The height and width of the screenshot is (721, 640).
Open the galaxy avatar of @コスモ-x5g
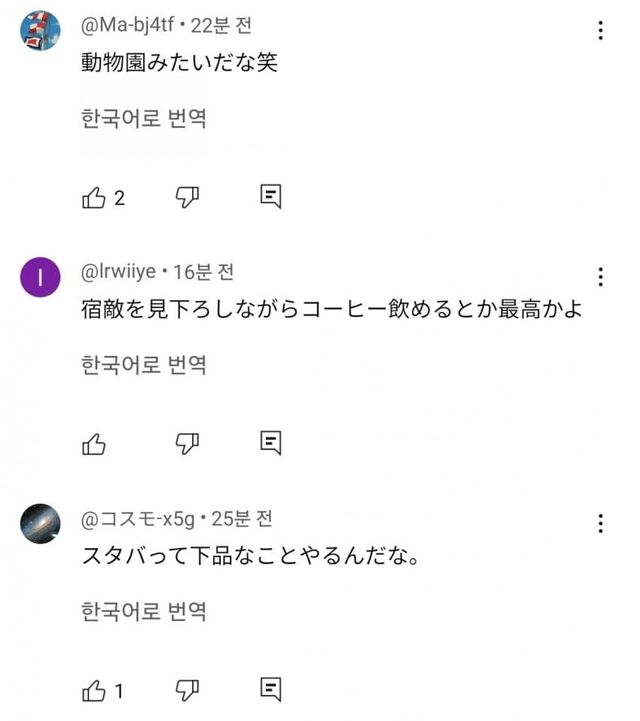pyautogui.click(x=41, y=523)
